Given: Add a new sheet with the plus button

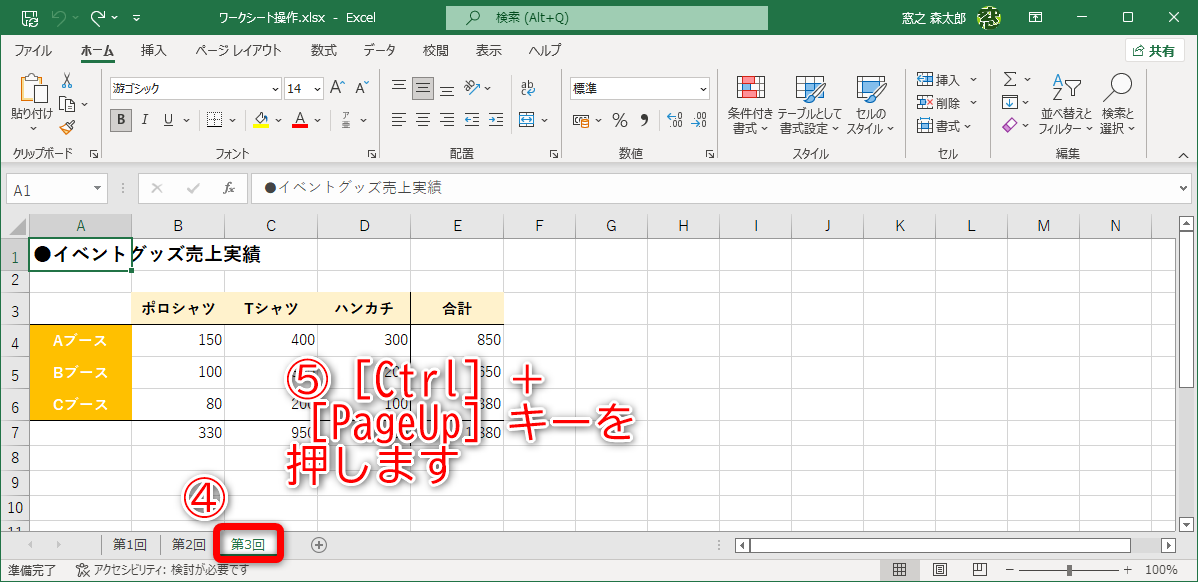Looking at the screenshot, I should coord(318,544).
